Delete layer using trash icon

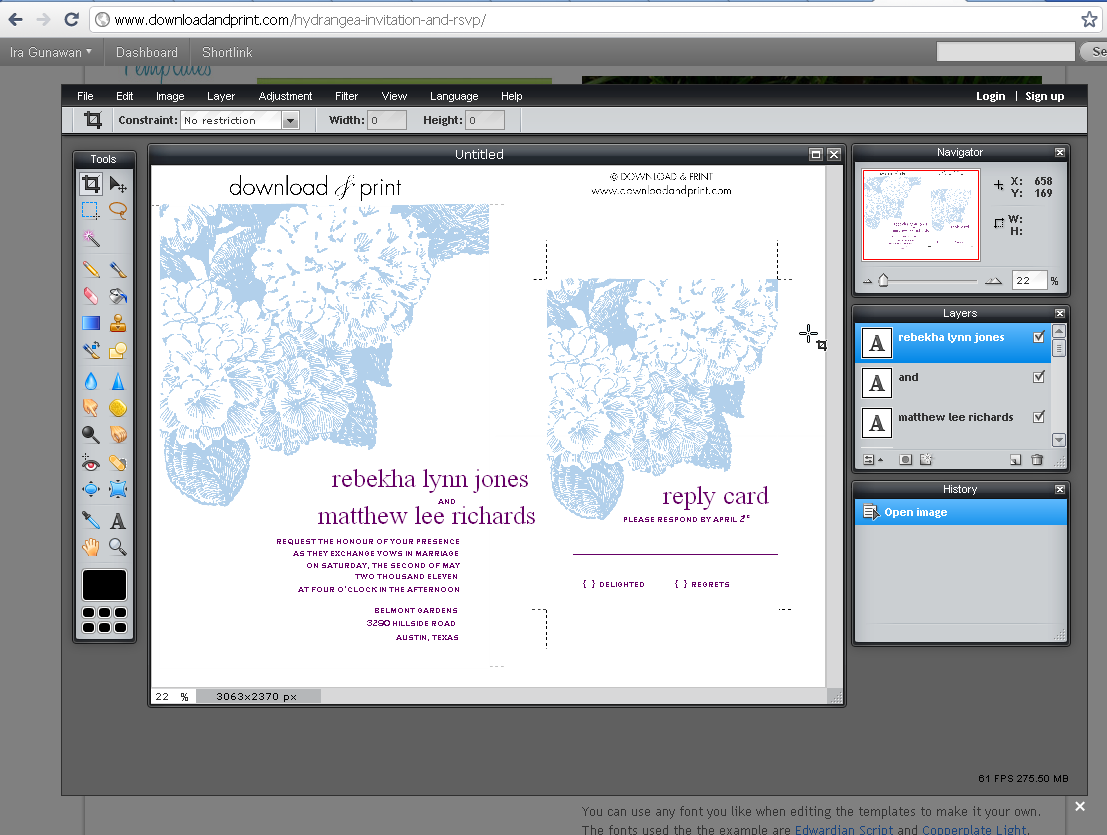click(1037, 459)
